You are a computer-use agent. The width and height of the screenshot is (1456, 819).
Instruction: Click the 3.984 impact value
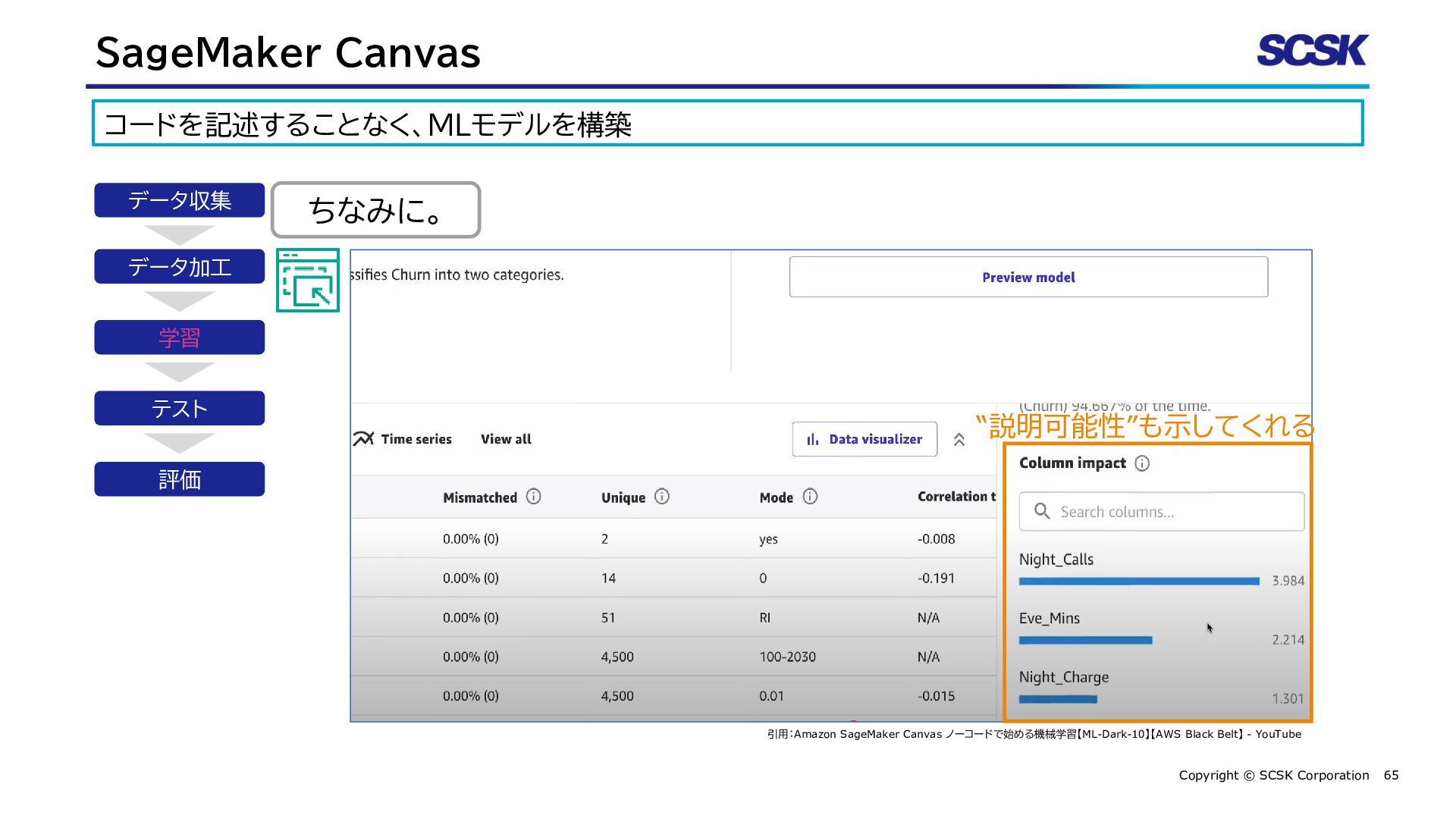click(x=1288, y=581)
